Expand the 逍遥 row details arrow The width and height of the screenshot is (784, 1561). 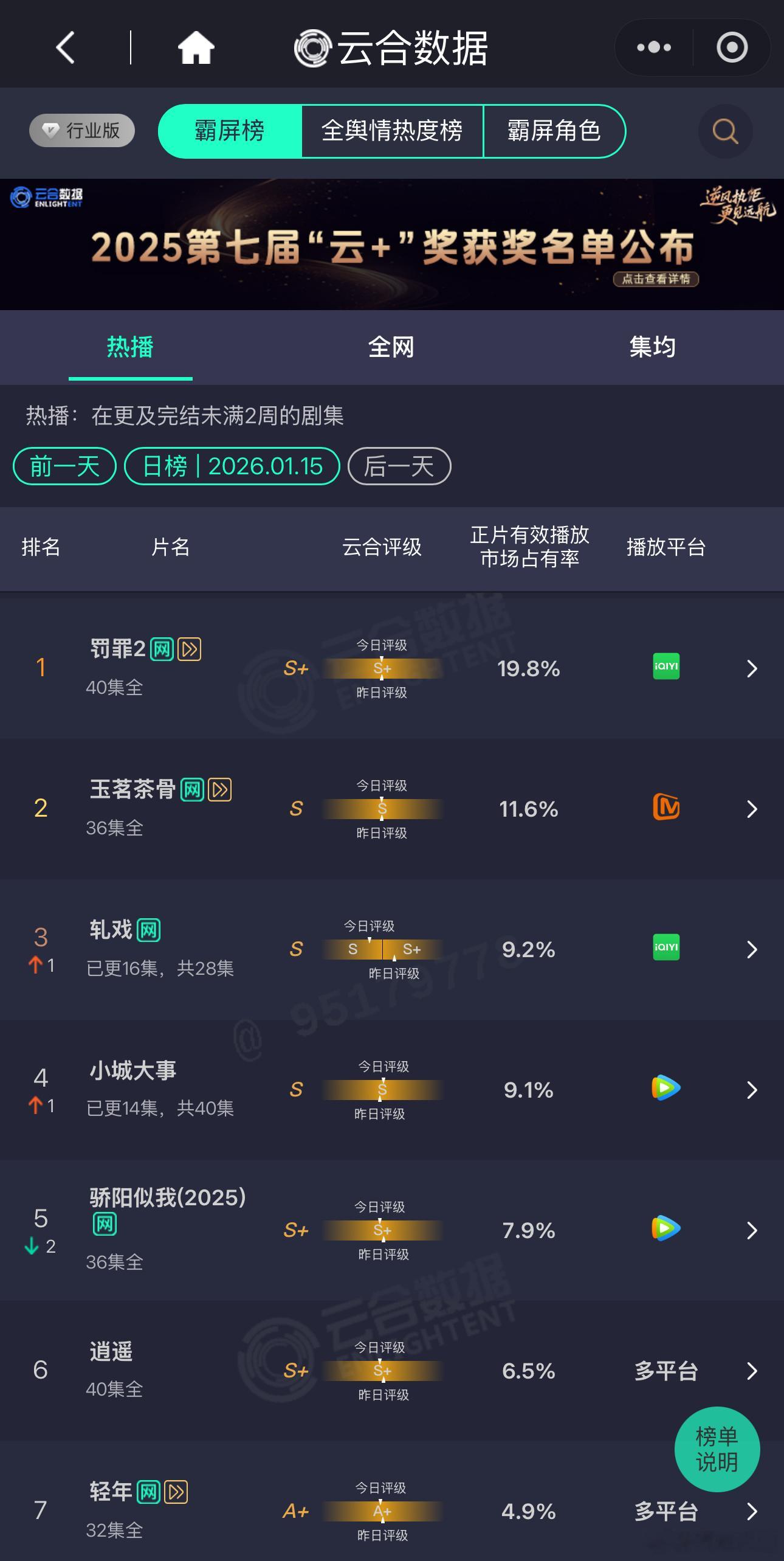point(752,1372)
